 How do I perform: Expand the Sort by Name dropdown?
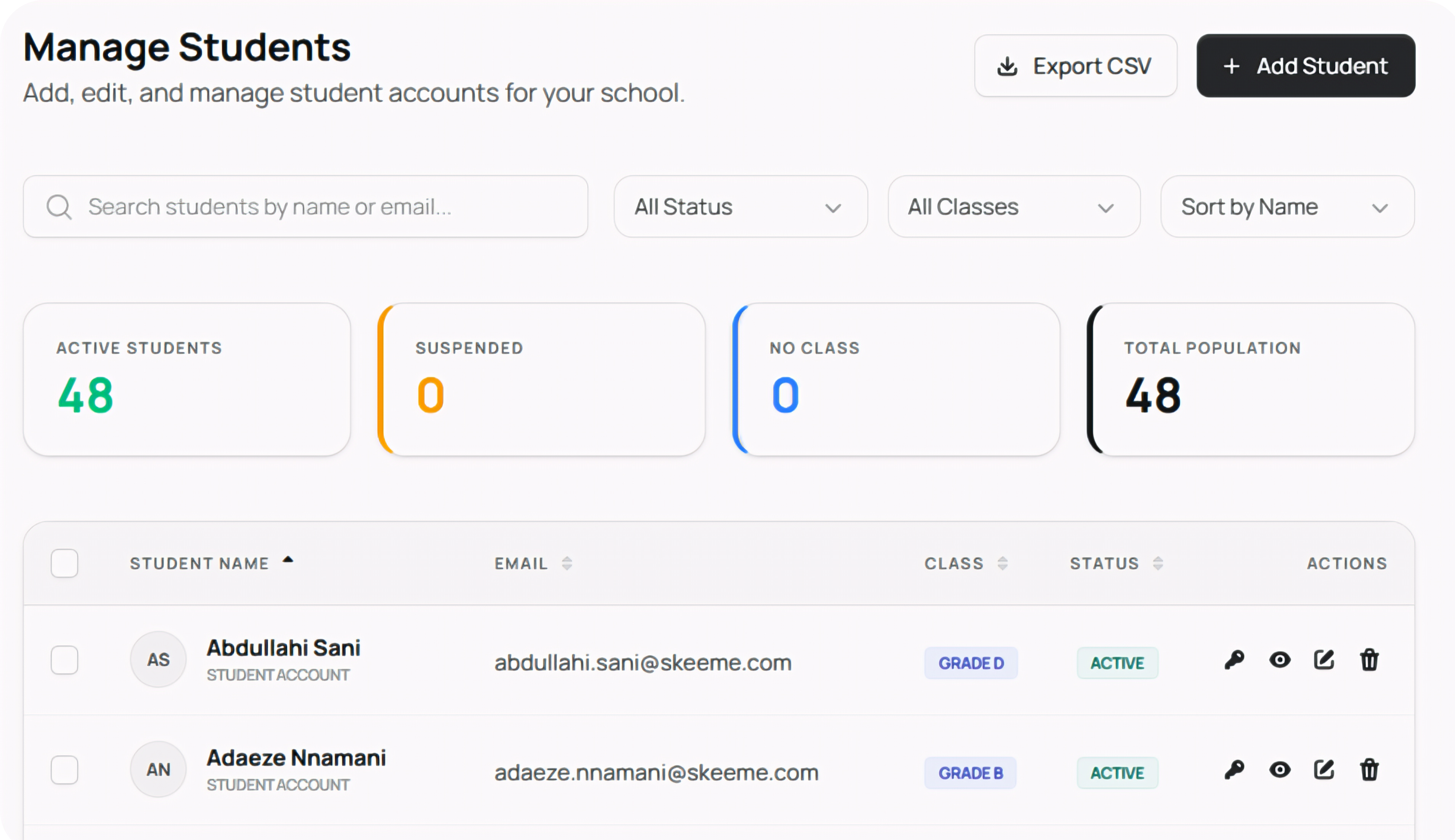click(x=1287, y=207)
